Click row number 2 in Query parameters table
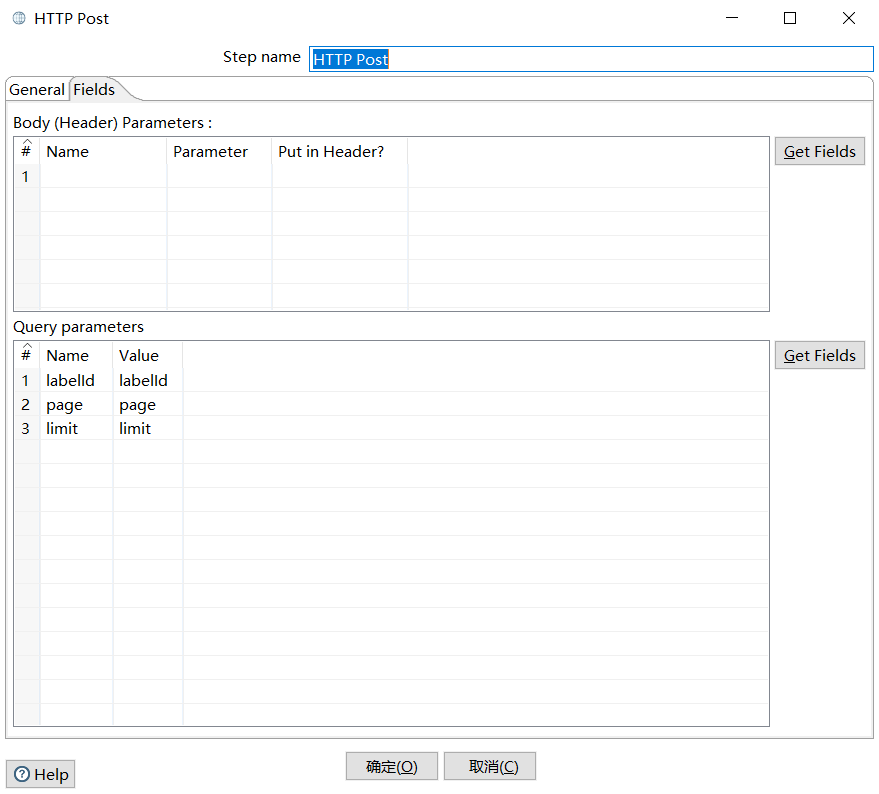Image resolution: width=879 pixels, height=794 pixels. coord(26,404)
